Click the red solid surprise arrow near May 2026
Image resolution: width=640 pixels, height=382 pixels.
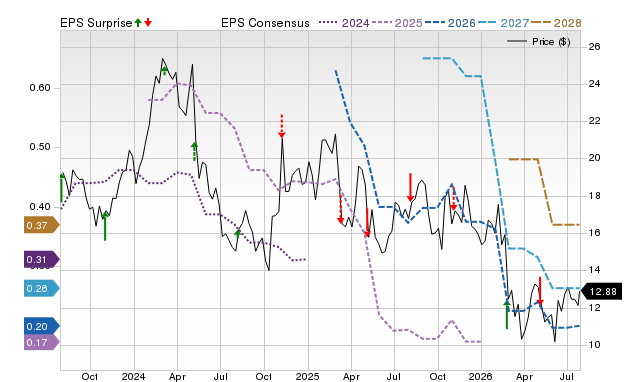click(540, 291)
